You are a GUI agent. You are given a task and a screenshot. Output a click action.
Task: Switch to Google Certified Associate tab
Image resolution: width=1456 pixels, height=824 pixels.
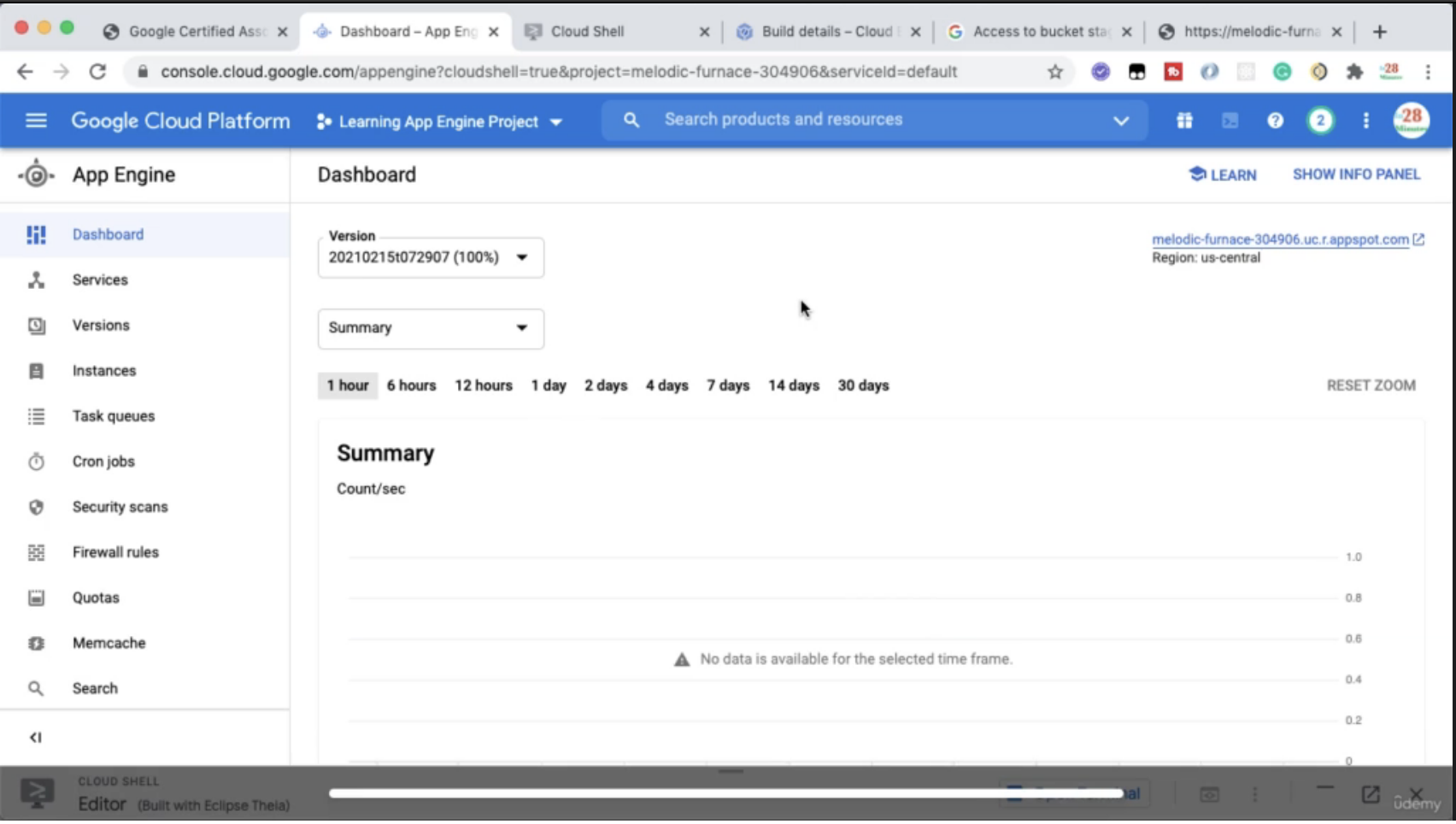tap(195, 32)
